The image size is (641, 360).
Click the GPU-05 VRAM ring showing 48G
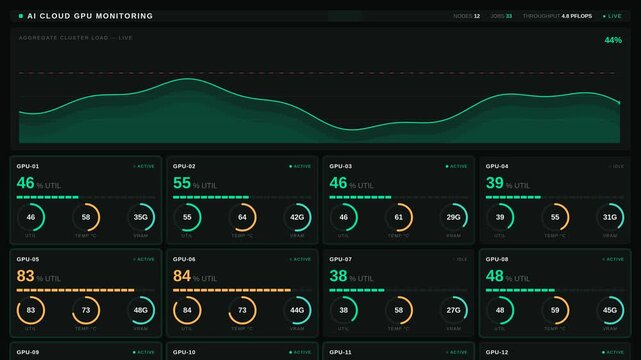click(141, 310)
